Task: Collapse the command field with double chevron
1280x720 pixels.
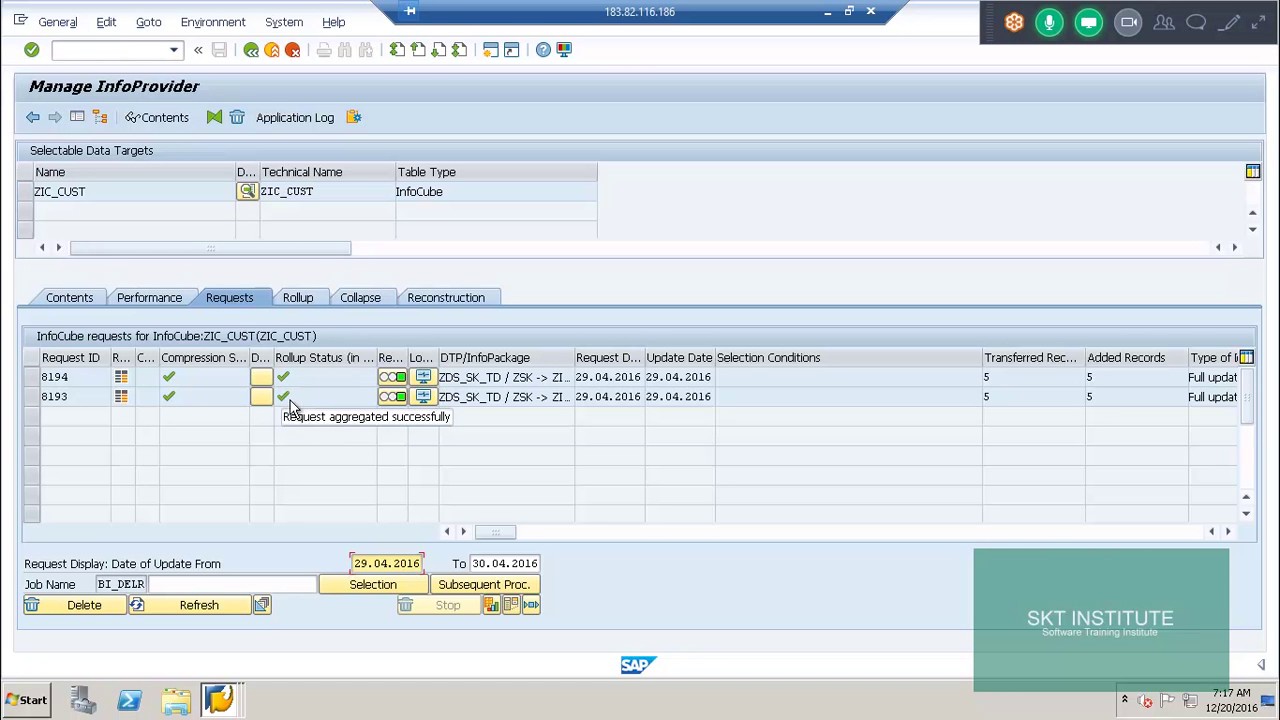Action: tap(198, 50)
